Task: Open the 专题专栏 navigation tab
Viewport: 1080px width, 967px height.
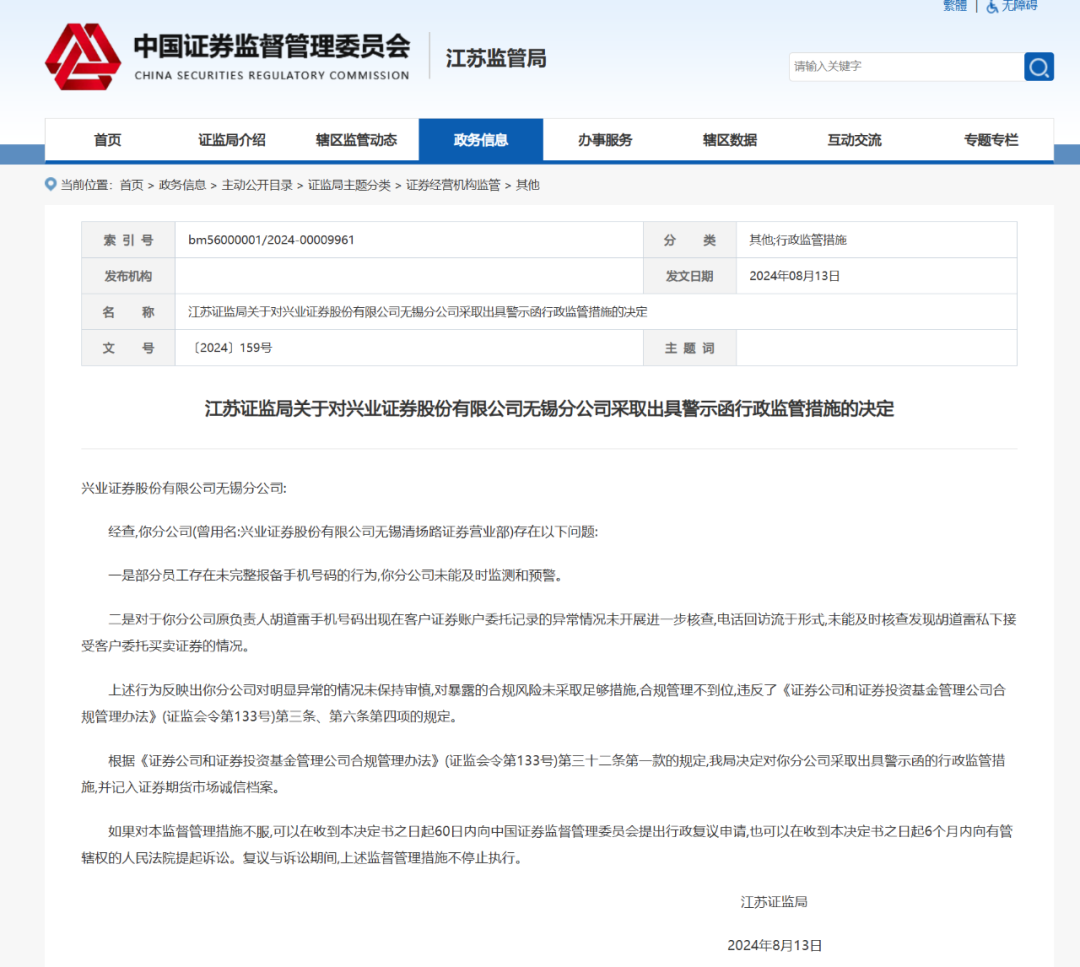Action: 990,140
